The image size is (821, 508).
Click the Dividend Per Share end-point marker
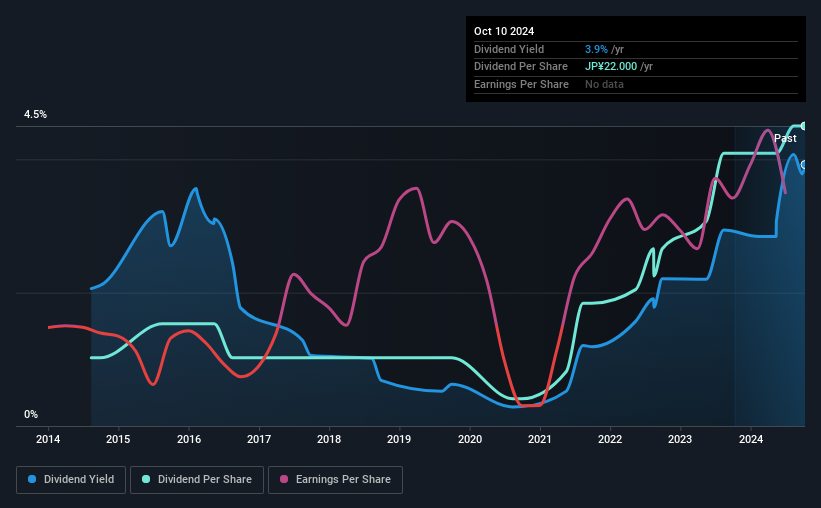(x=804, y=126)
